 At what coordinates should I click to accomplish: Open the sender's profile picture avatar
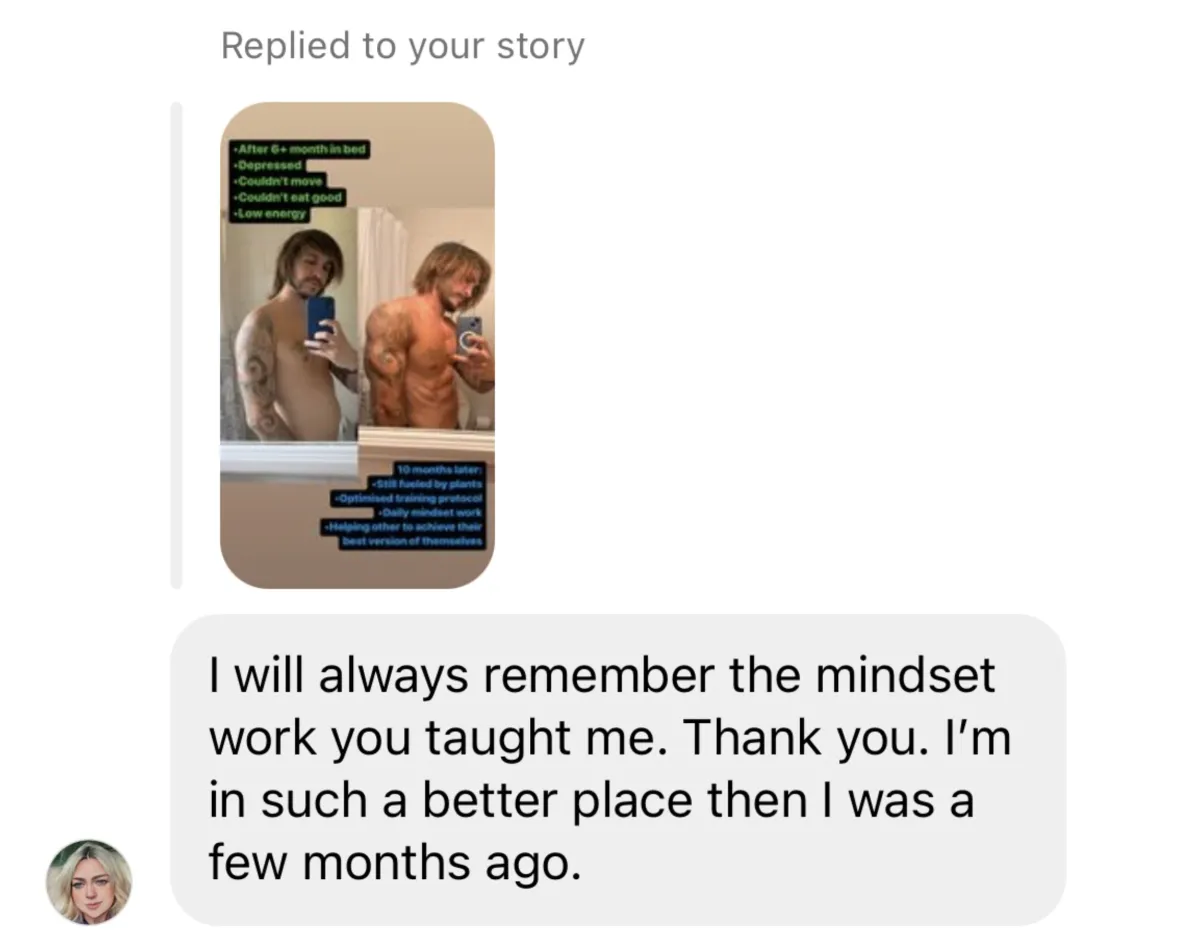(x=89, y=881)
